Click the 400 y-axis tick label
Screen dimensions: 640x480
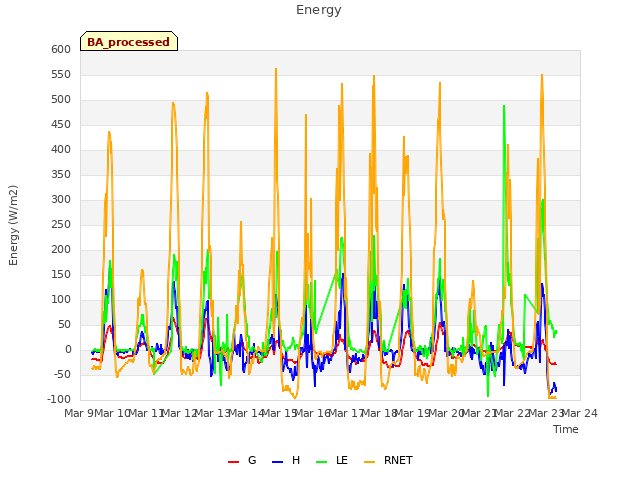coord(61,149)
